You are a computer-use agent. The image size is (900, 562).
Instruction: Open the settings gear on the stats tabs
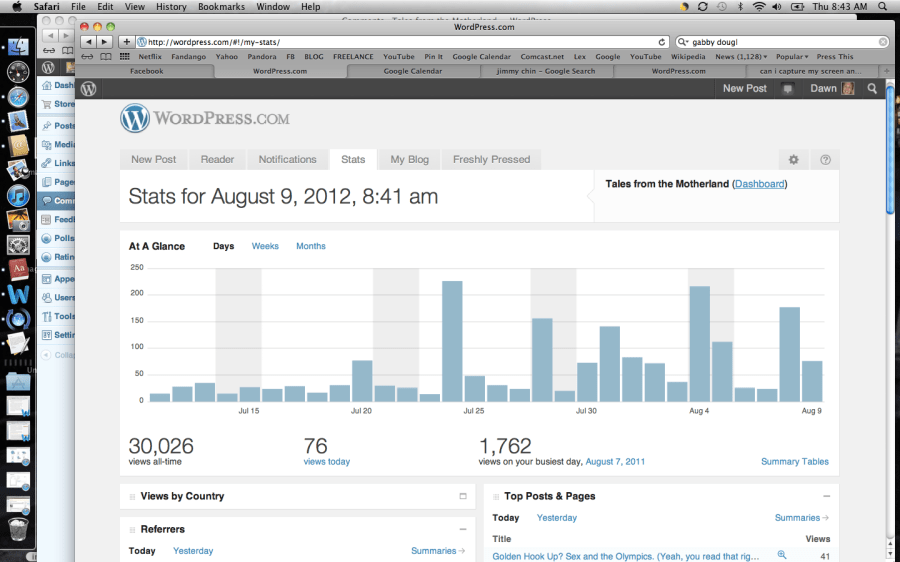pos(794,160)
